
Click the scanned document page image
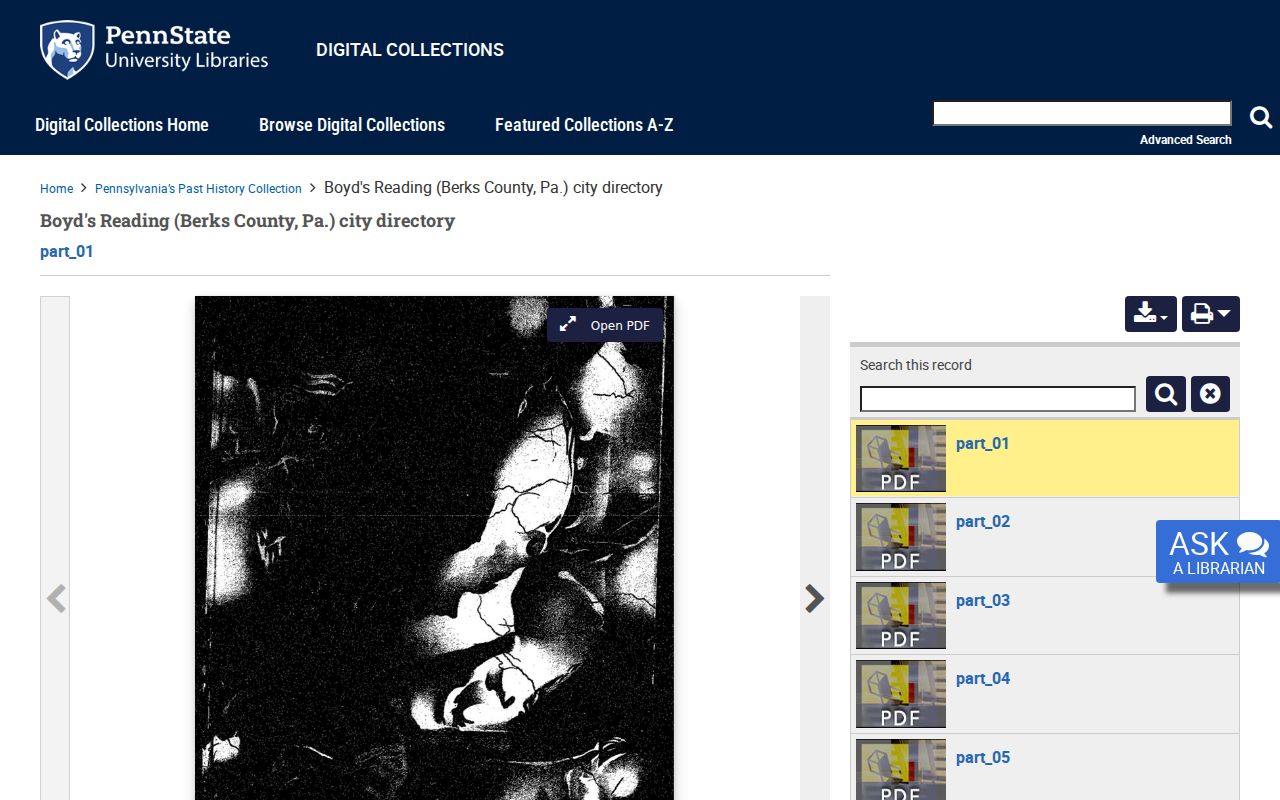[x=434, y=548]
